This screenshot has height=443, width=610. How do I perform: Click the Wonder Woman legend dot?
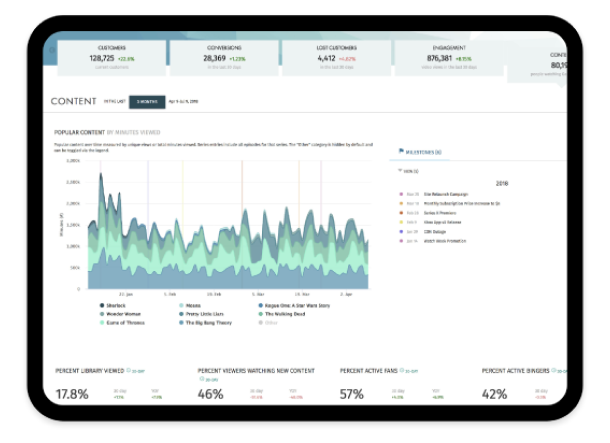tap(103, 314)
